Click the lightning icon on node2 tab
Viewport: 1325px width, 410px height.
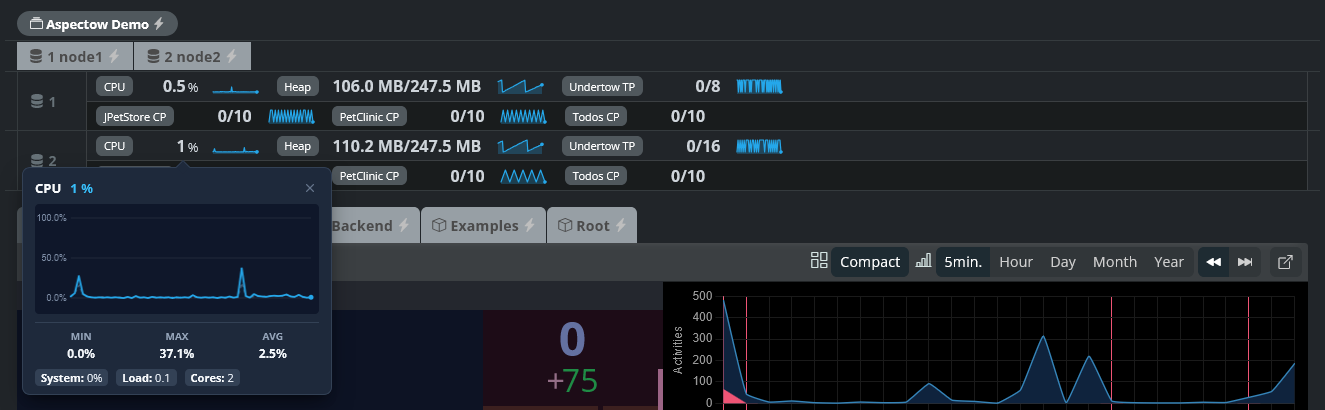(231, 57)
